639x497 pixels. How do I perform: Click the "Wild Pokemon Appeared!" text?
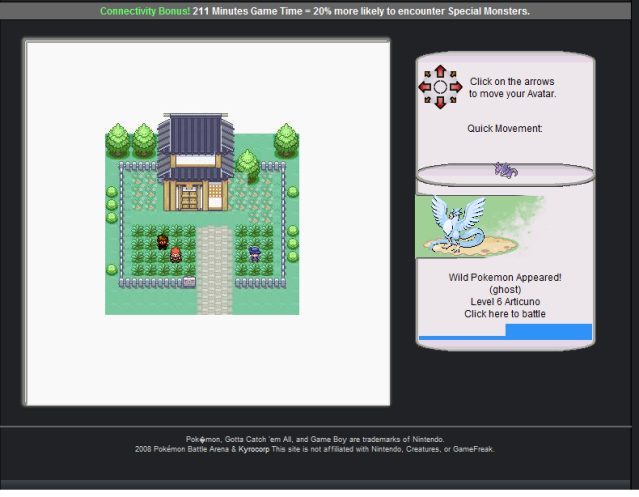pos(505,277)
